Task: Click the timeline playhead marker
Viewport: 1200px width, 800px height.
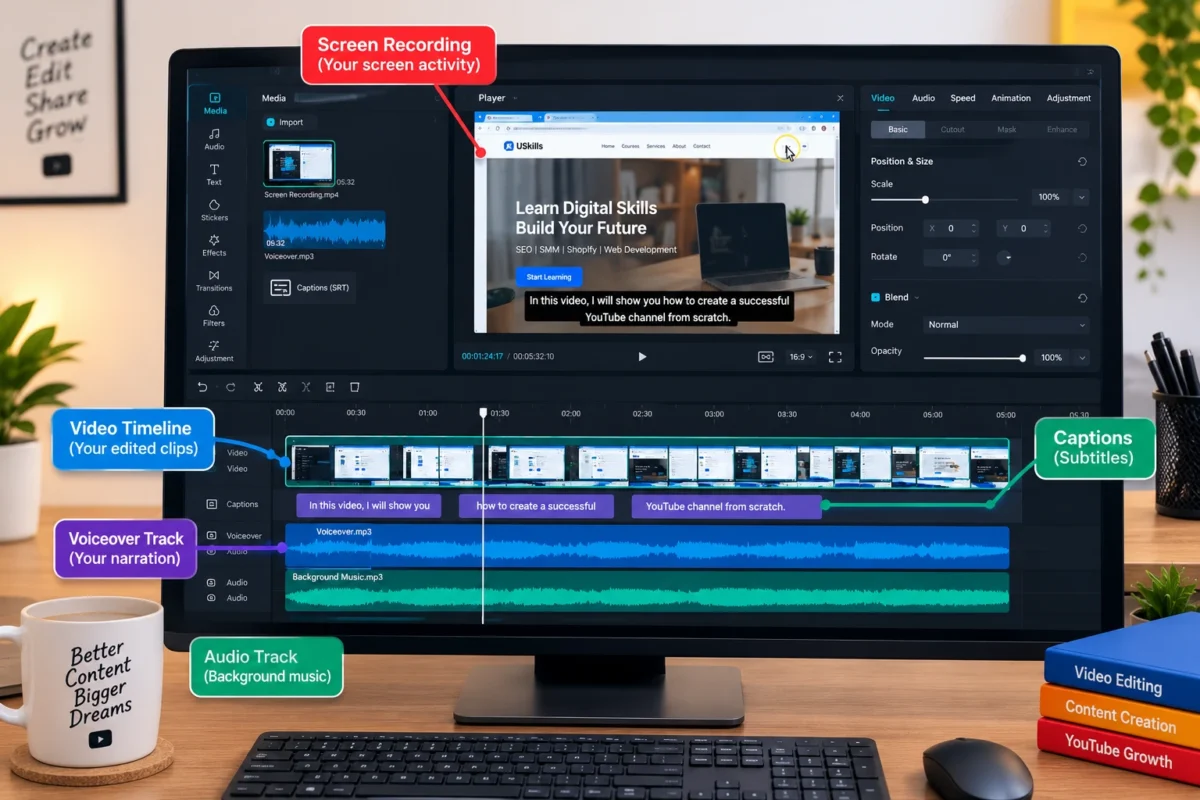Action: click(x=483, y=412)
